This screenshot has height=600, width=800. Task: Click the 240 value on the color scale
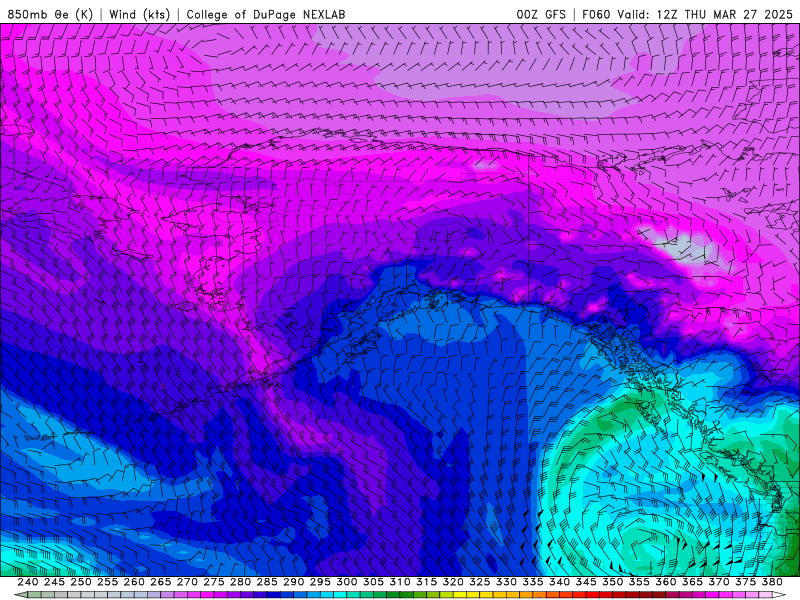[28, 582]
